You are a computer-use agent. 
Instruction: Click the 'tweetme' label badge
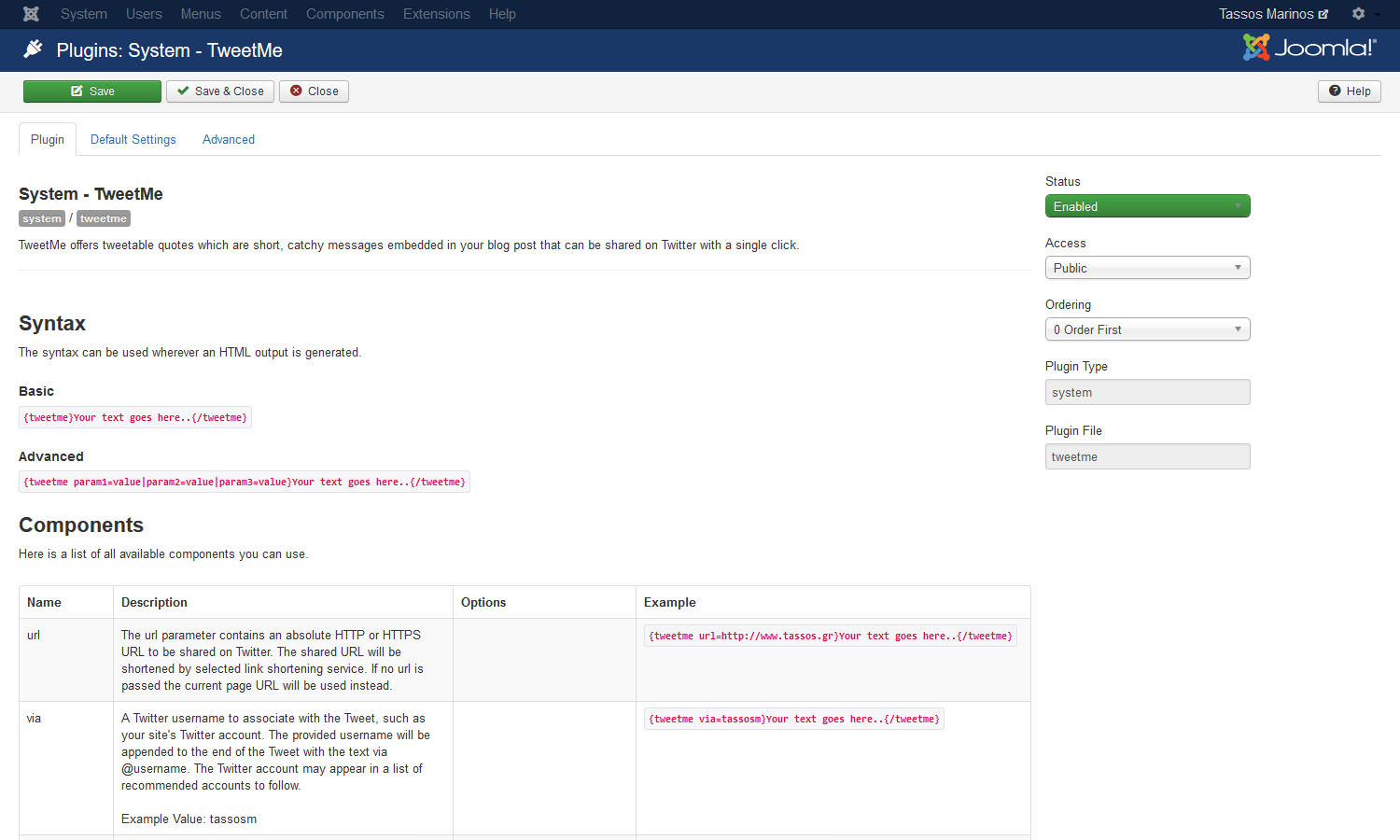pyautogui.click(x=104, y=218)
